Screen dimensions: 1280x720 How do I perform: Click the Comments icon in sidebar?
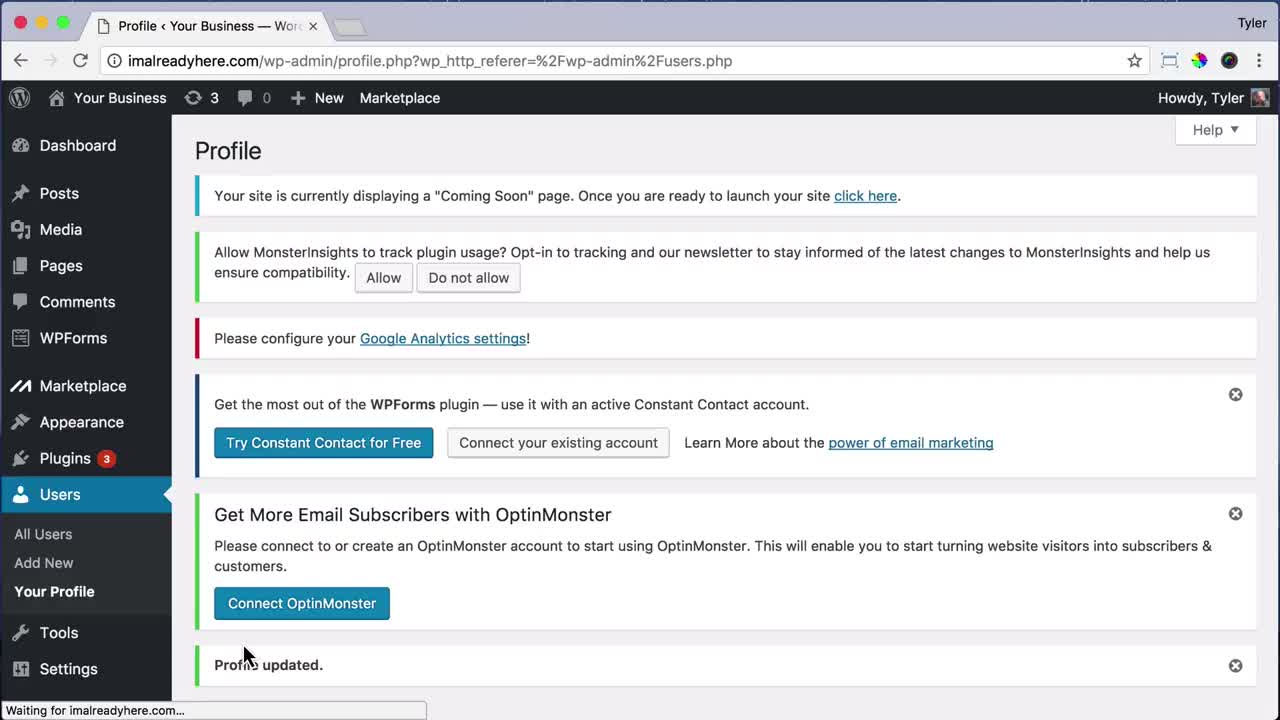21,301
